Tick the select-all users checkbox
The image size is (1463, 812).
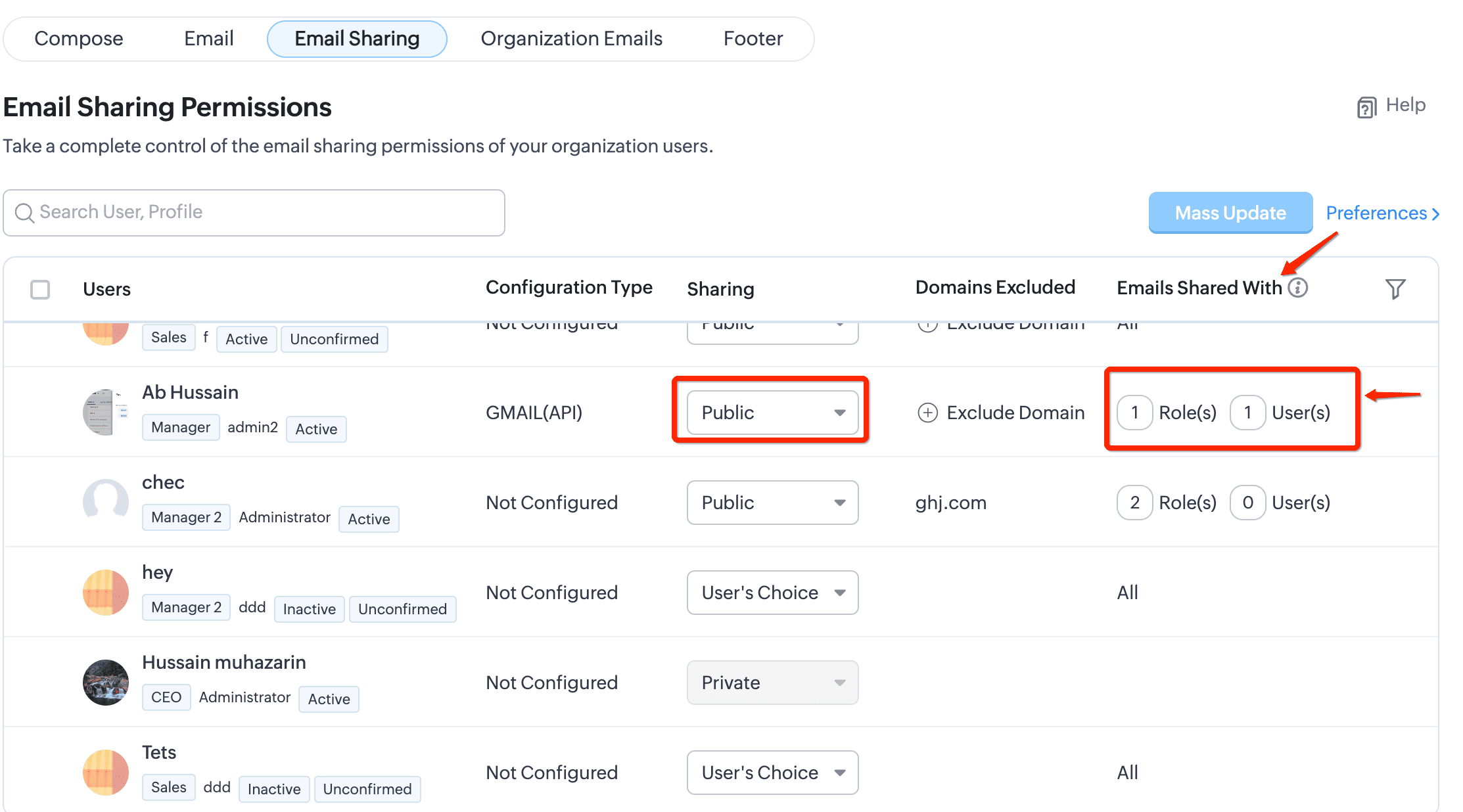[40, 289]
